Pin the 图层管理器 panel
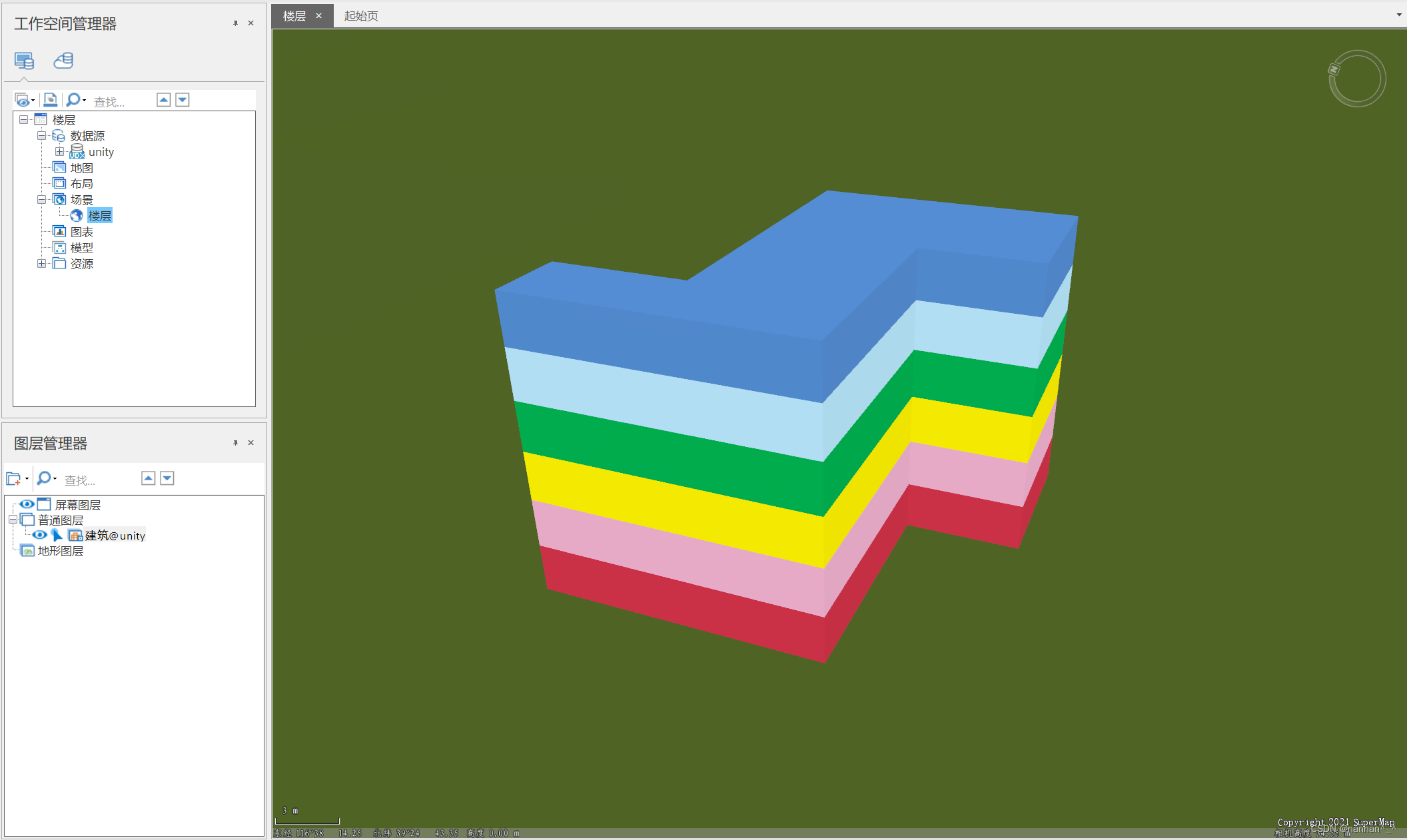 click(235, 442)
